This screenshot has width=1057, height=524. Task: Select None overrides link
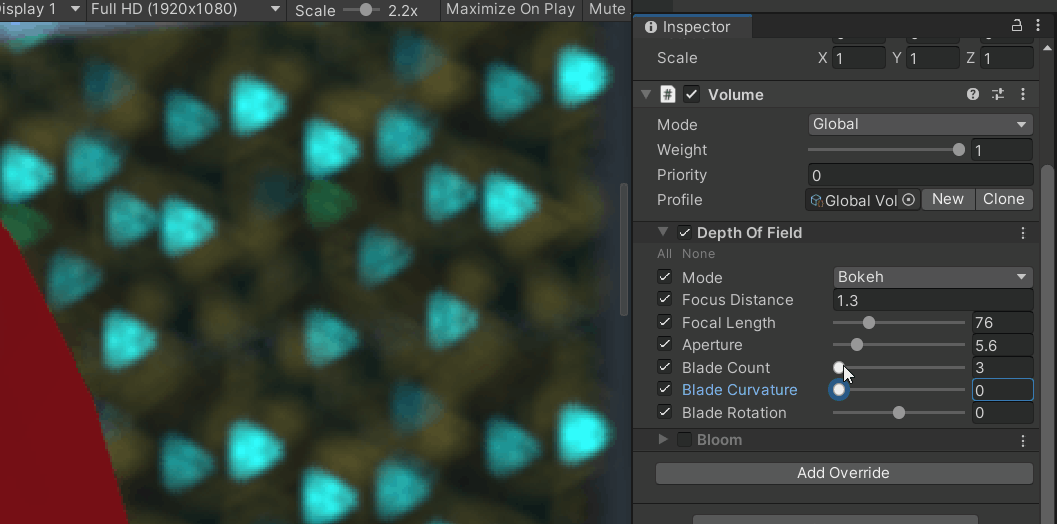coord(698,254)
